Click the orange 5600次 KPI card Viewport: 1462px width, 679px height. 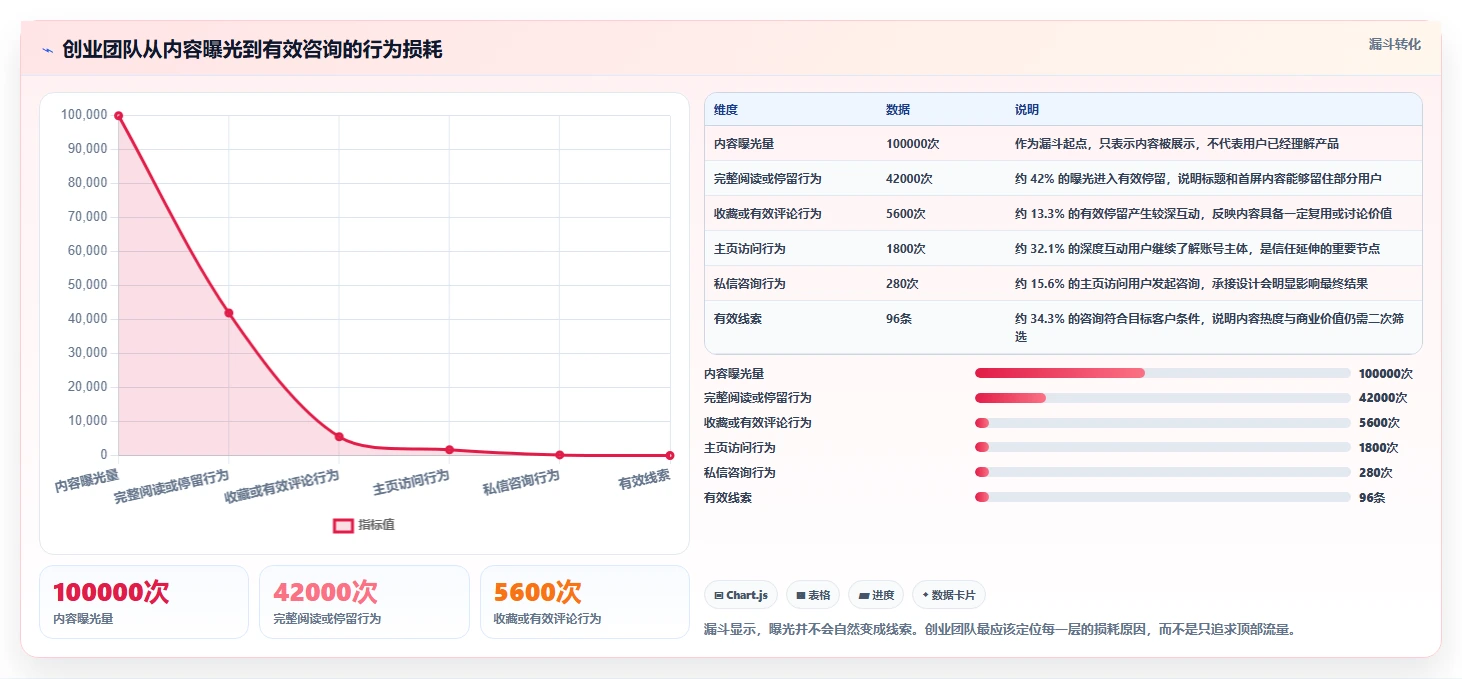(585, 602)
